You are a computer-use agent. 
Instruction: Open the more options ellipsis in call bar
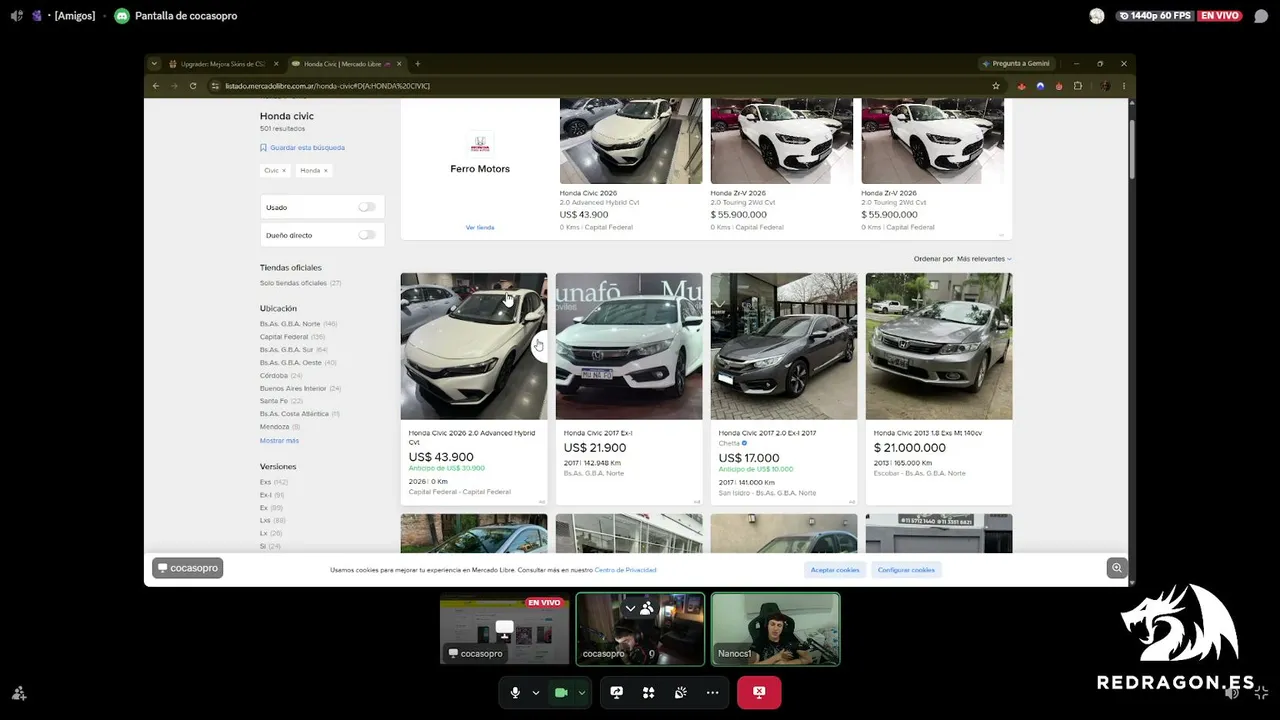tap(713, 692)
